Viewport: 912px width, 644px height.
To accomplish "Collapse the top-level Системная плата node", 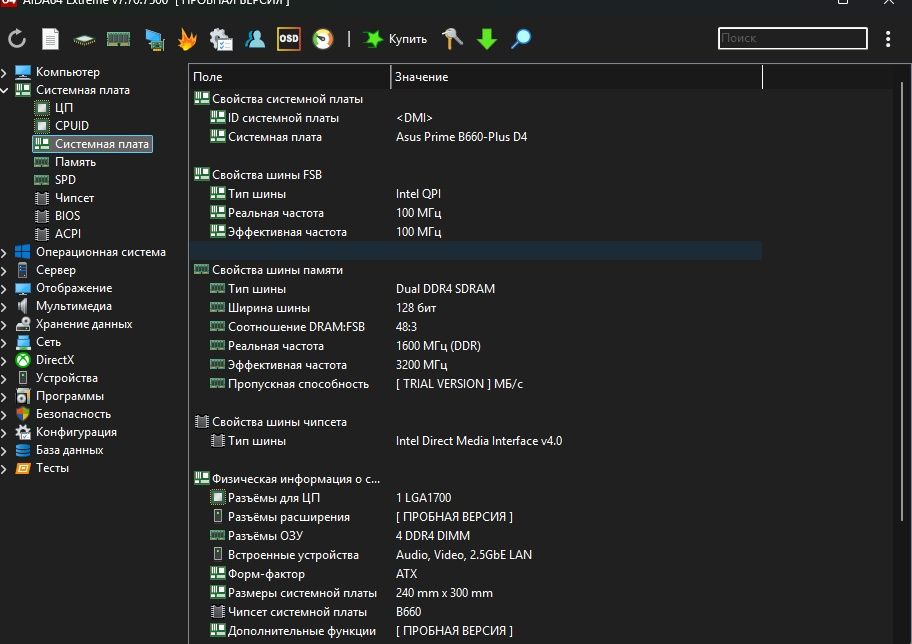I will pyautogui.click(x=4, y=90).
